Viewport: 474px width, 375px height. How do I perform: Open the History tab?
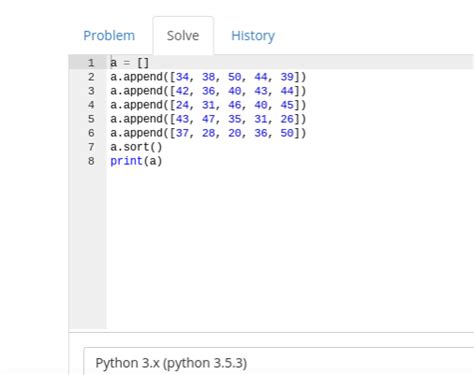pyautogui.click(x=253, y=36)
